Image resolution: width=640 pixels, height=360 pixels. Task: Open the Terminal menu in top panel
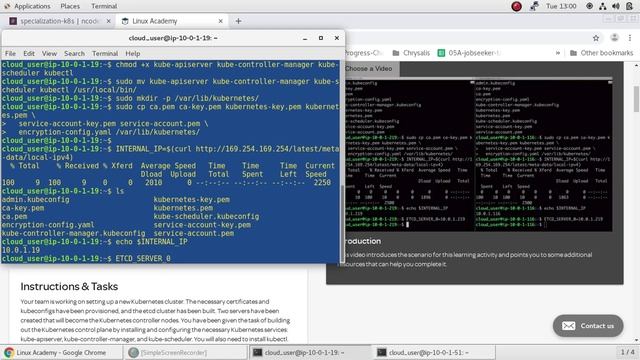click(104, 6)
